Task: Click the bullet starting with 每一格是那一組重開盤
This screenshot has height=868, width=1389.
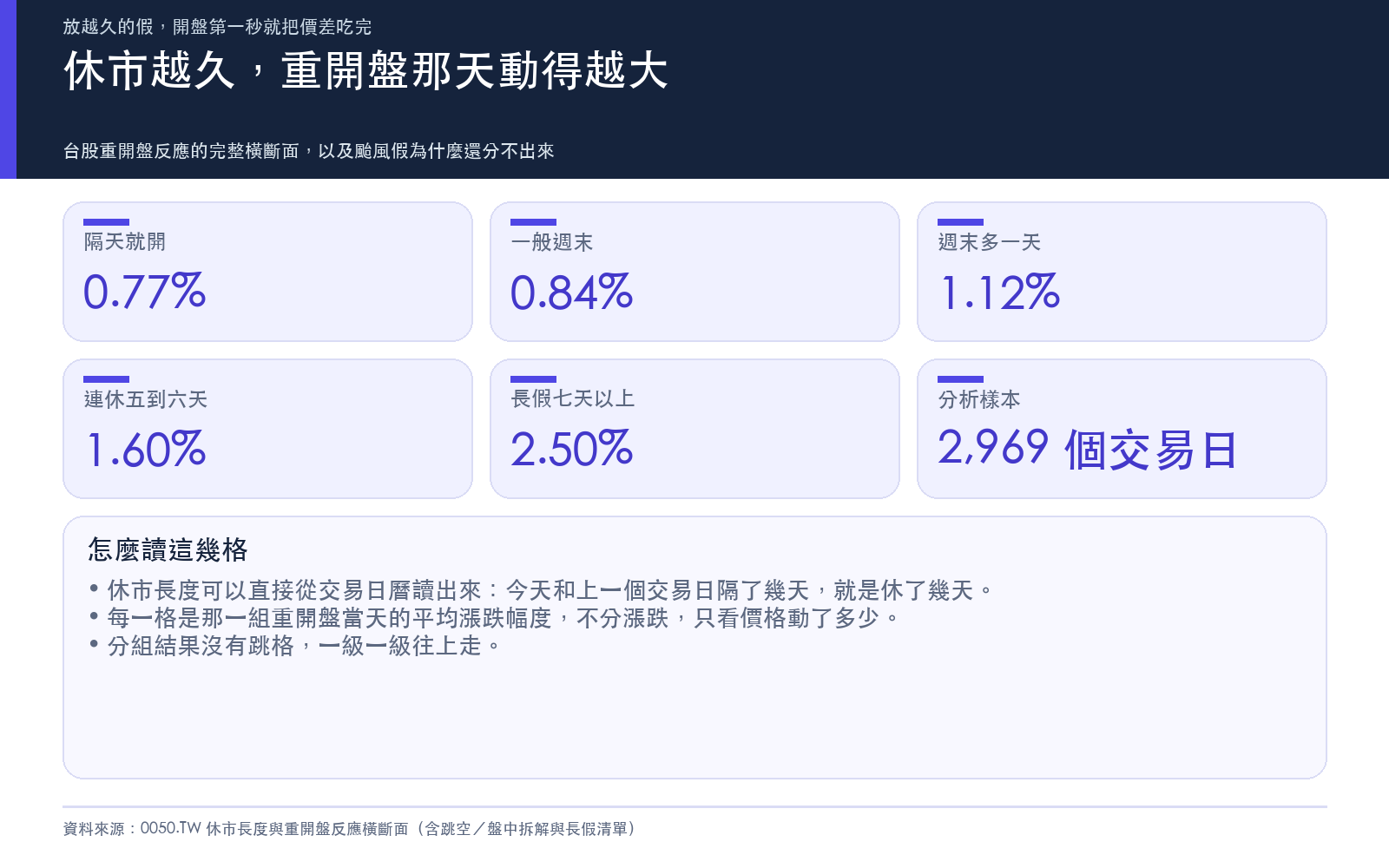Action: pyautogui.click(x=494, y=618)
